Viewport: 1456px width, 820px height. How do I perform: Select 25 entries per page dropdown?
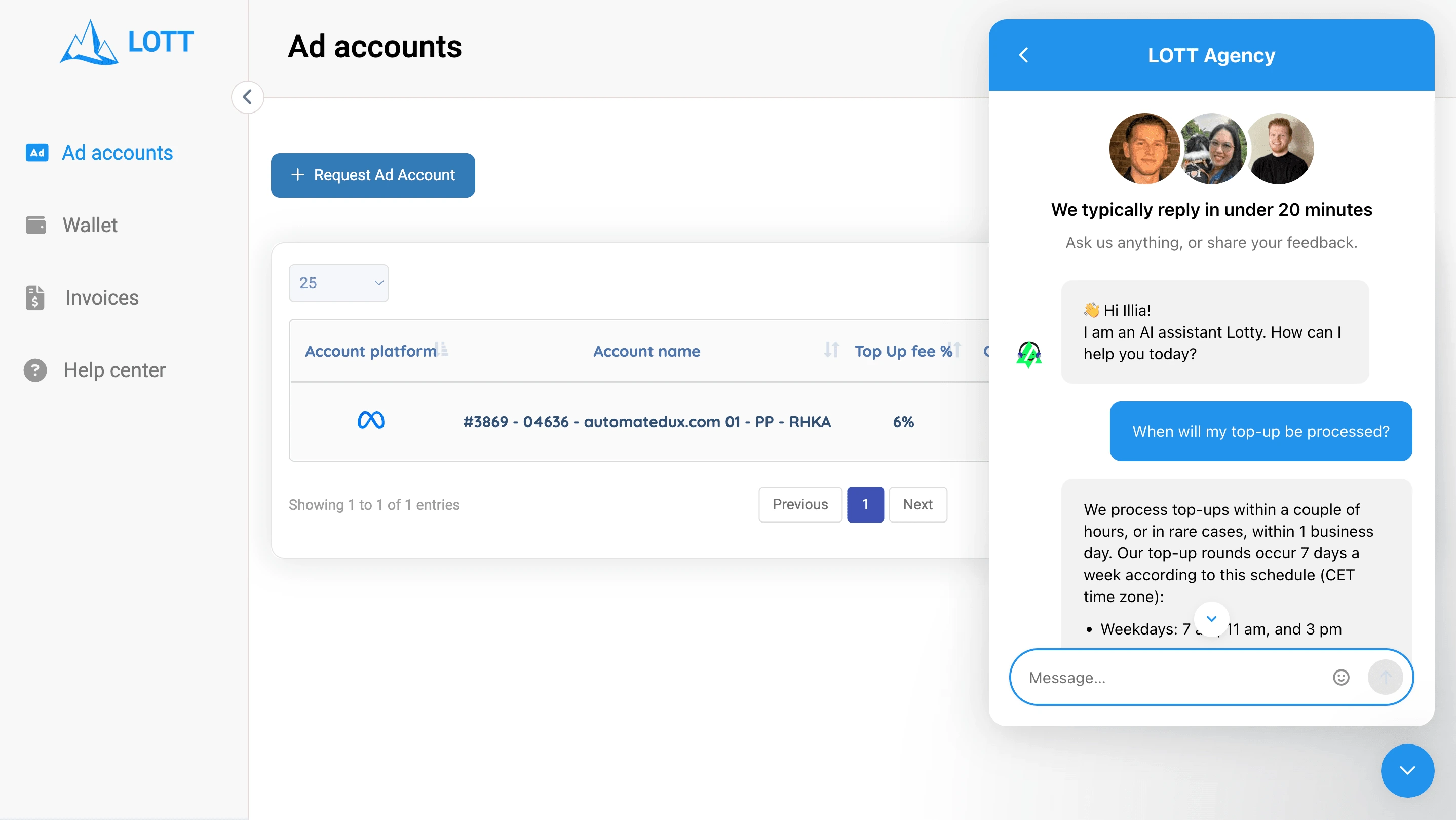pos(339,282)
